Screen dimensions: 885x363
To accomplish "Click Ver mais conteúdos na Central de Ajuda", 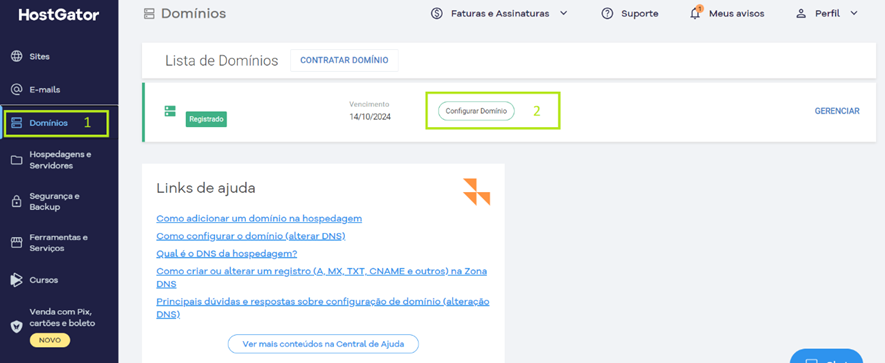I will (x=323, y=344).
